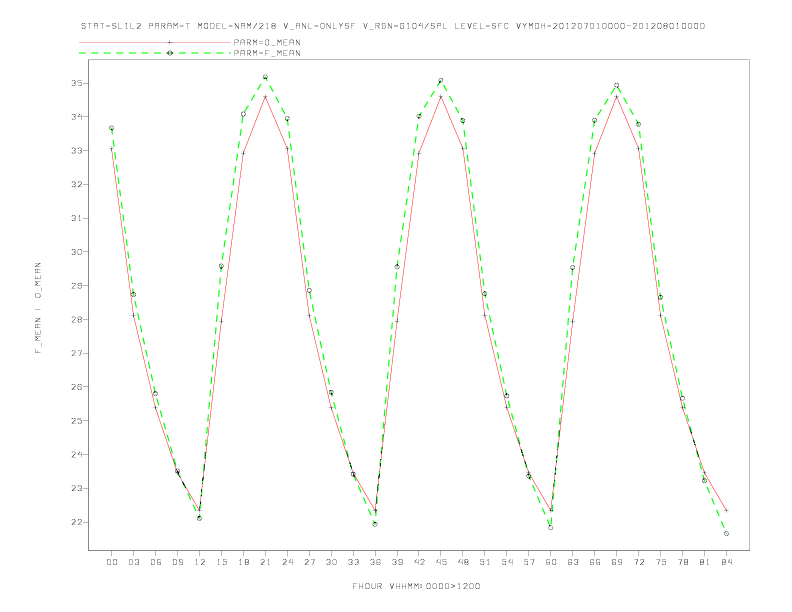Click the x-axis tick label 51

pyautogui.click(x=485, y=562)
